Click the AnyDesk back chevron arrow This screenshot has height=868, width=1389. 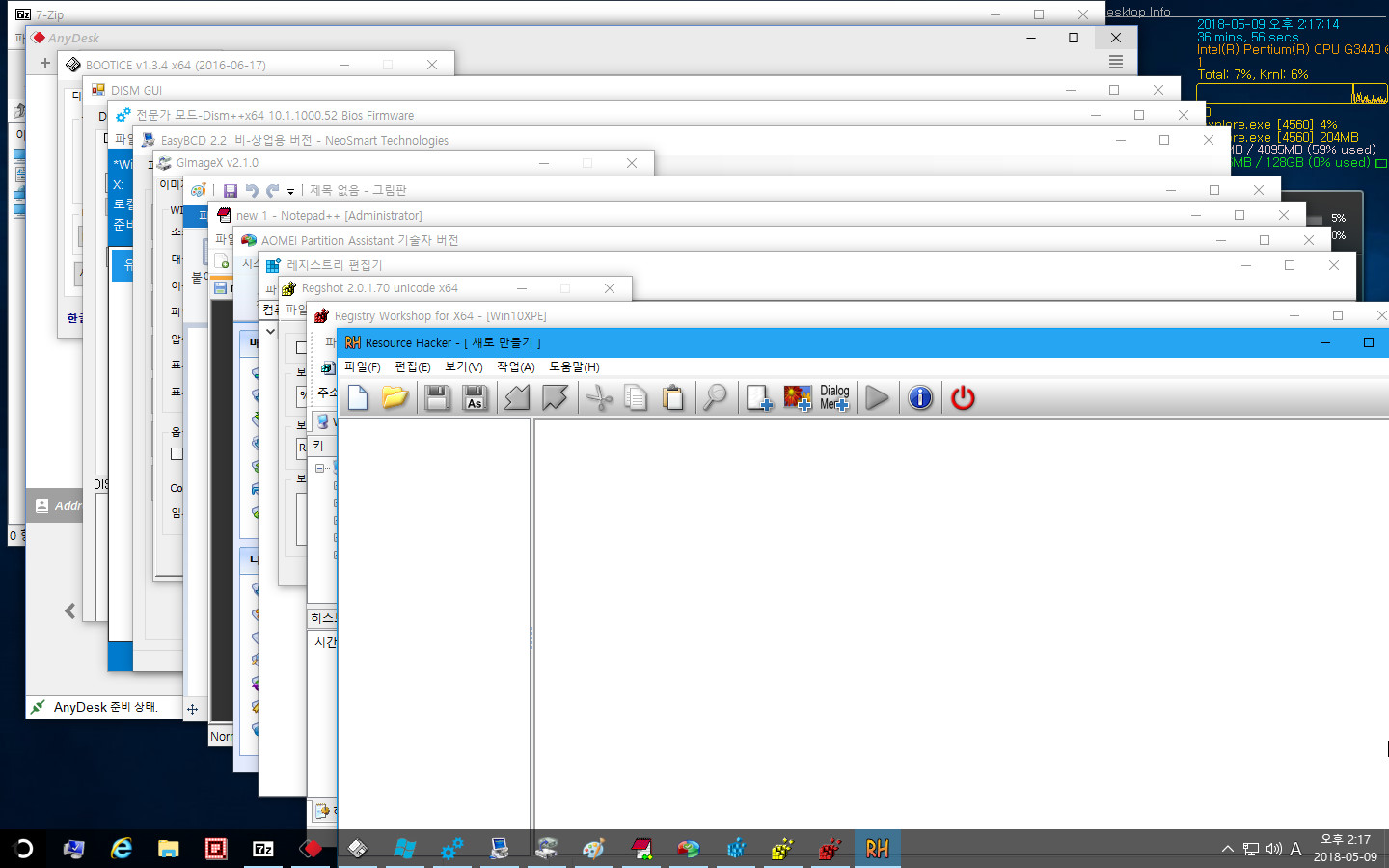[x=69, y=610]
